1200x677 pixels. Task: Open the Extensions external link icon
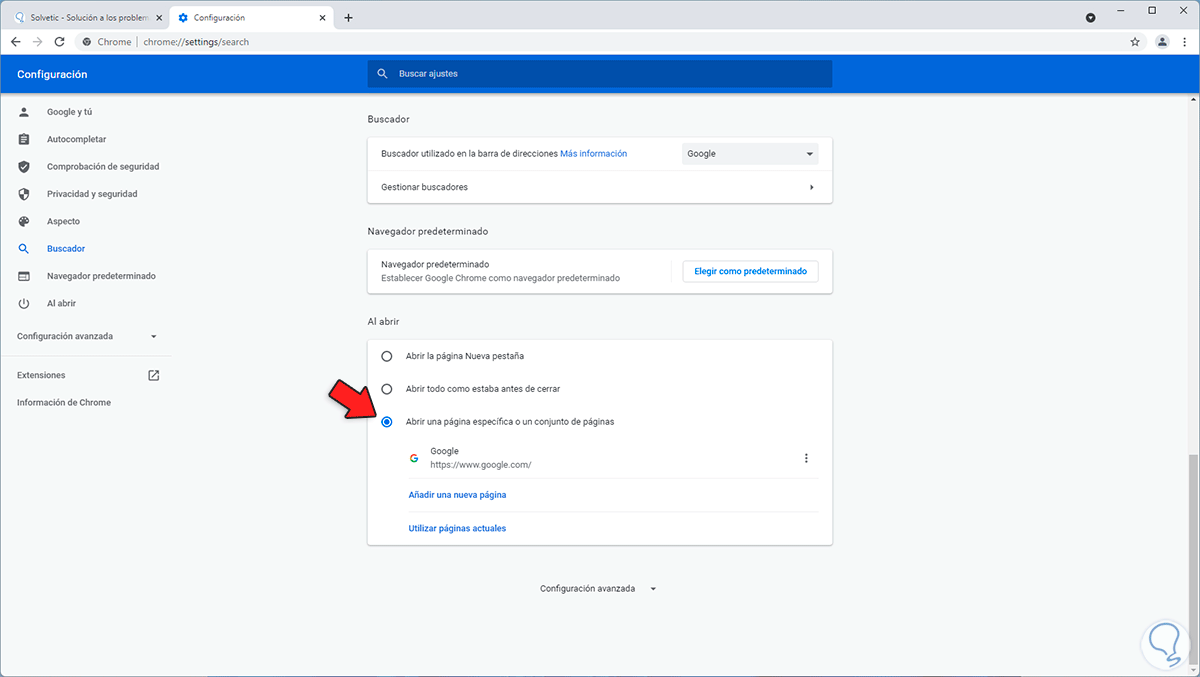tap(153, 375)
